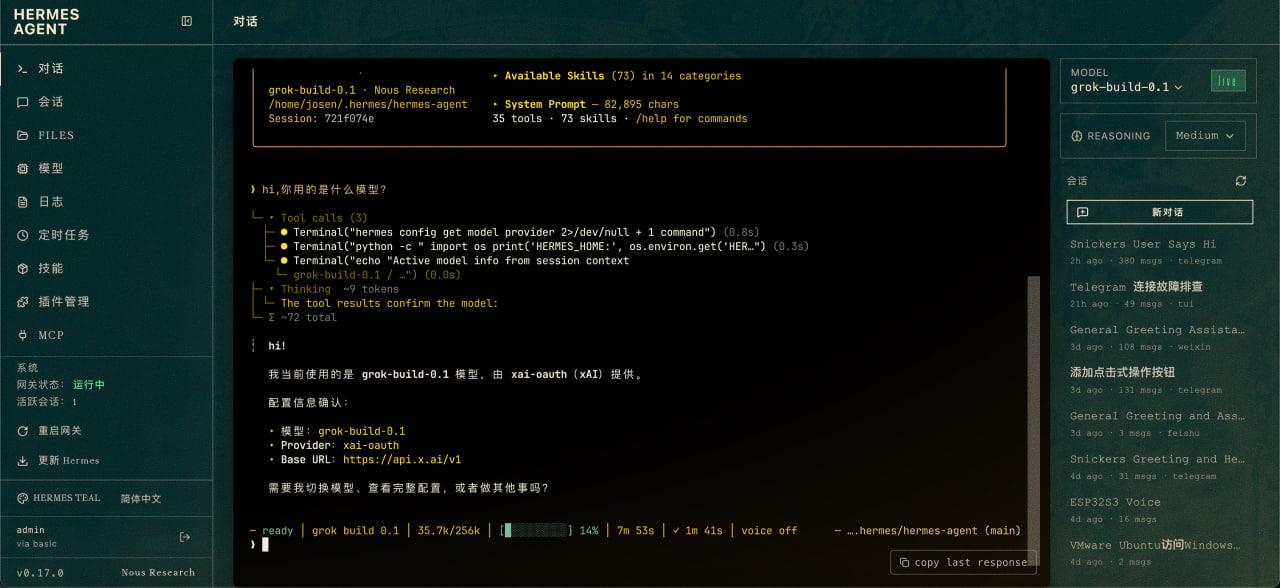Image resolution: width=1280 pixels, height=588 pixels.
Task: Open the Medium reasoning dropdown
Action: [1205, 136]
